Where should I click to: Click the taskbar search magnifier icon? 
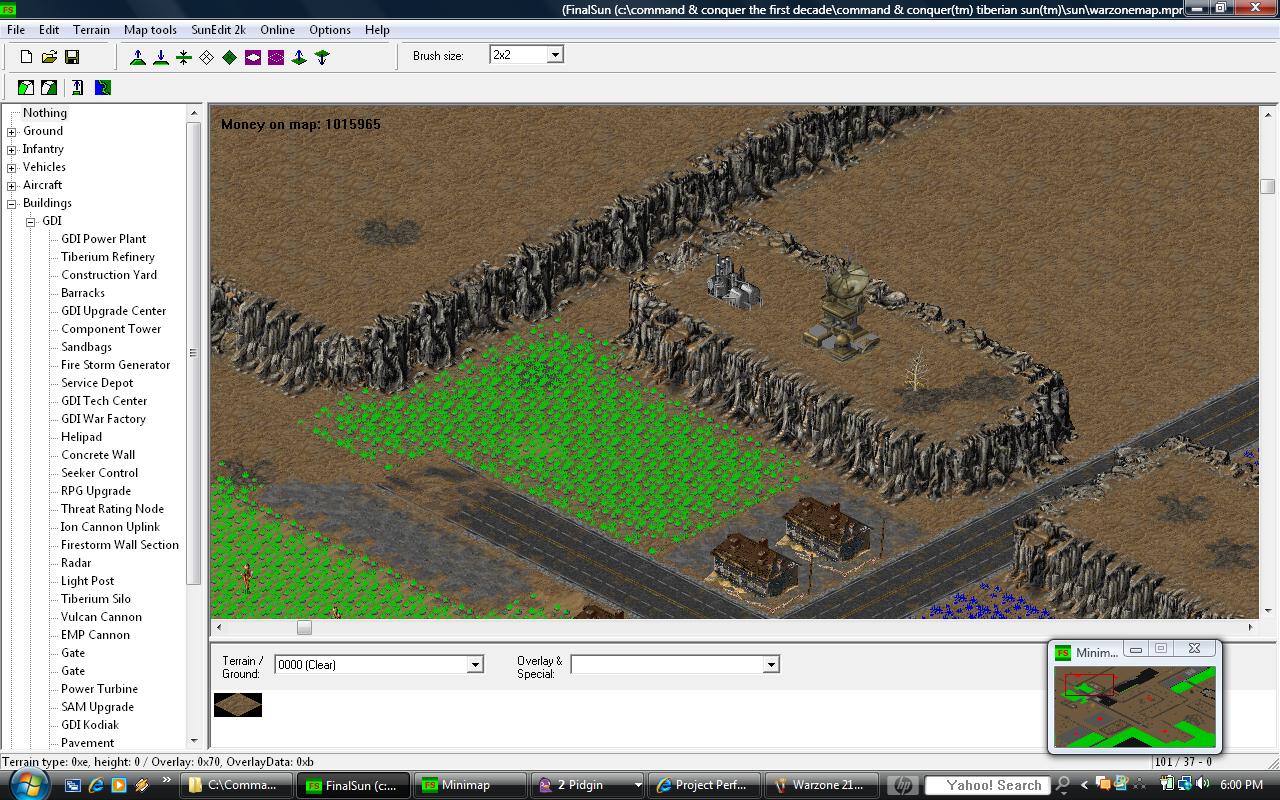[x=1064, y=785]
